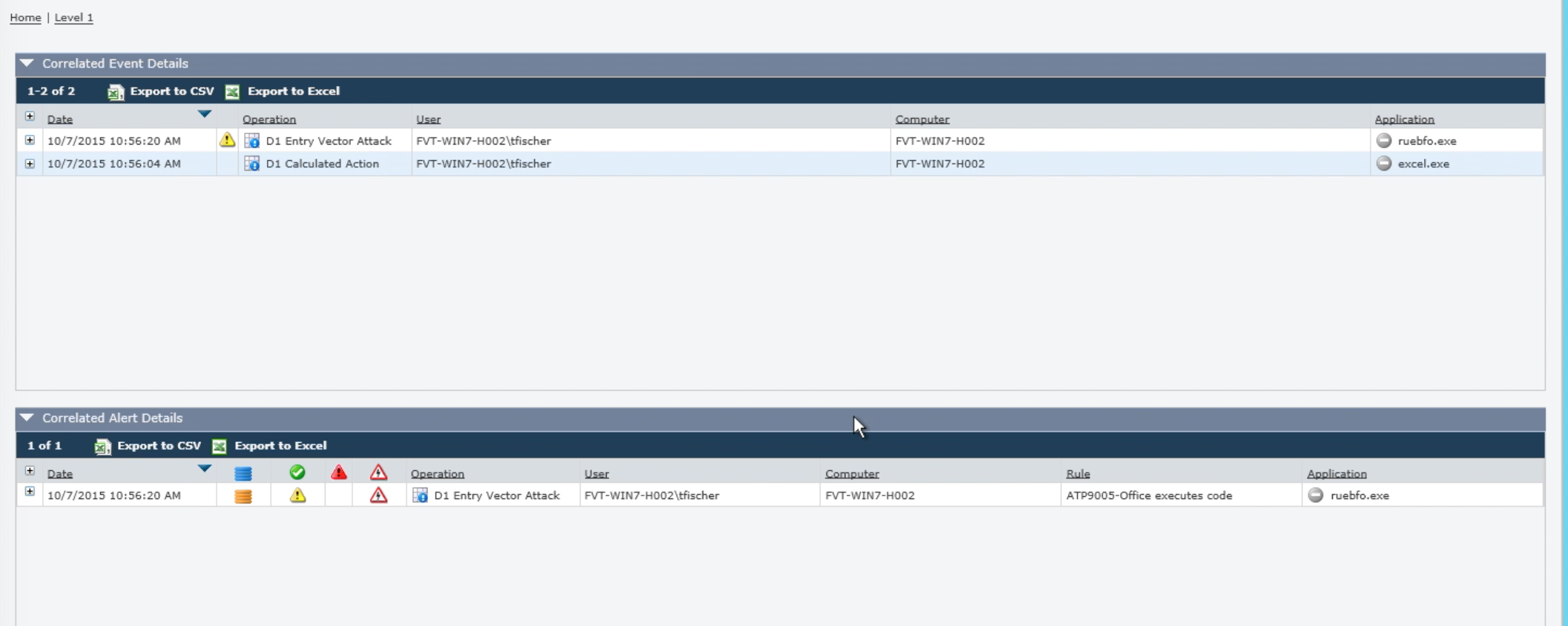This screenshot has width=1568, height=626.
Task: Export correlated events to CSV
Action: click(x=171, y=91)
